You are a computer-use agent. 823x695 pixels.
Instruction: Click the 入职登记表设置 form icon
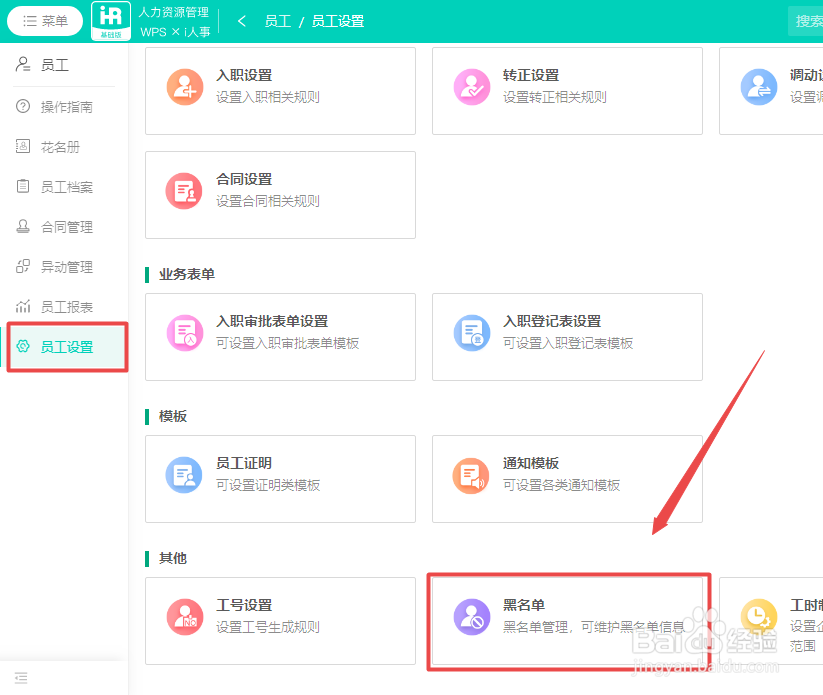471,333
